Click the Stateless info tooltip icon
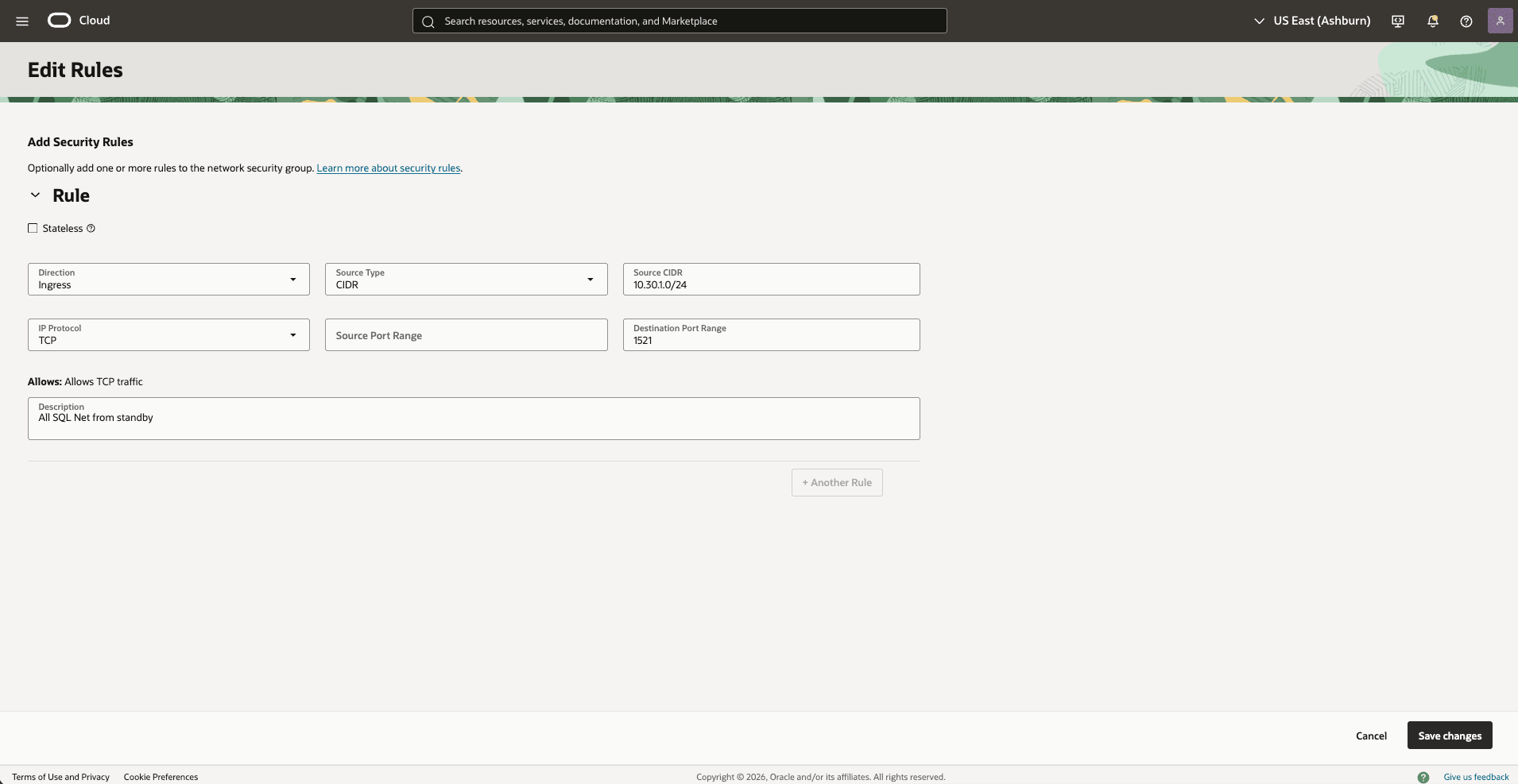 [90, 228]
